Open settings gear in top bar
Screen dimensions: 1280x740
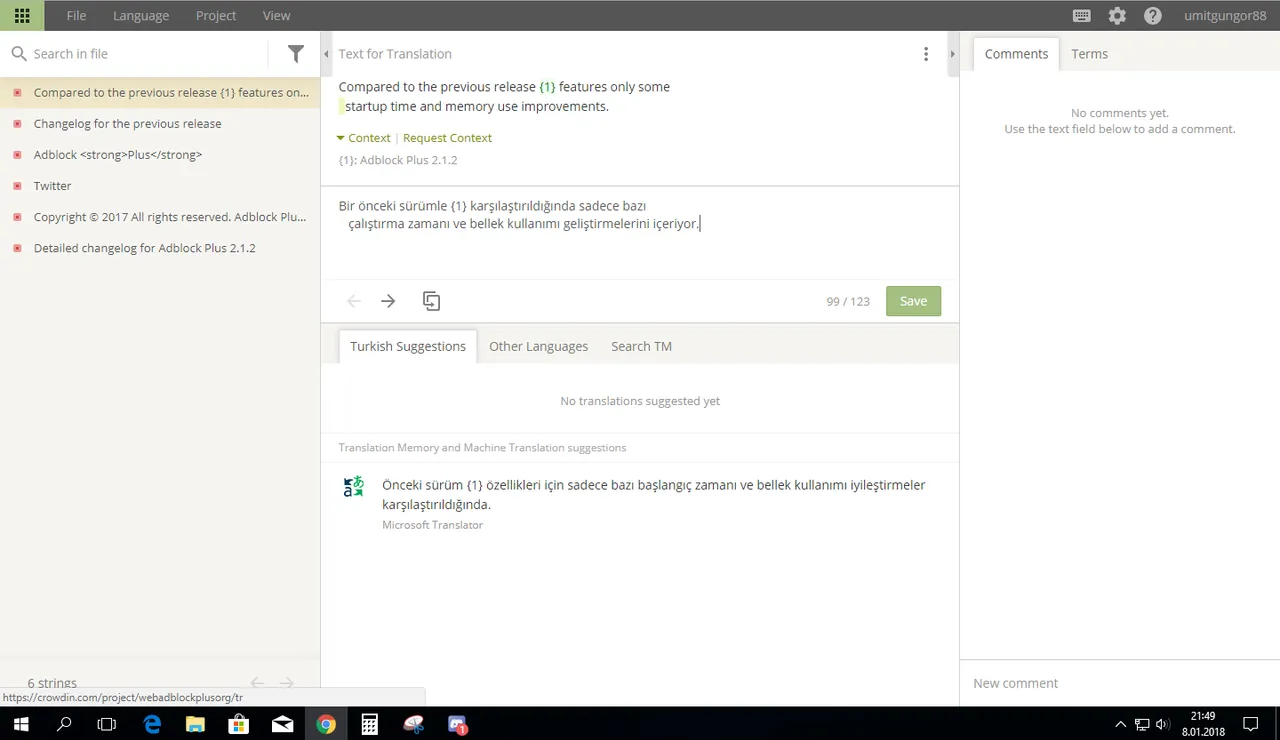click(x=1117, y=15)
